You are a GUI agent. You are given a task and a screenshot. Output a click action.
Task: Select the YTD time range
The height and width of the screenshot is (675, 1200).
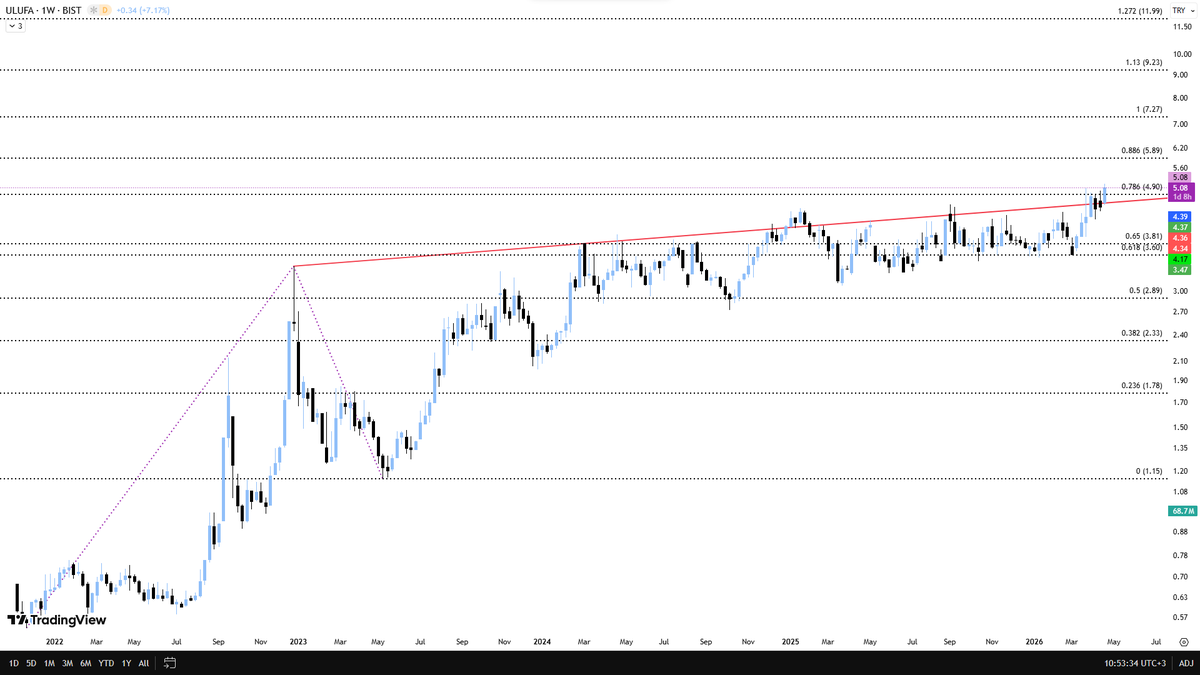[106, 663]
